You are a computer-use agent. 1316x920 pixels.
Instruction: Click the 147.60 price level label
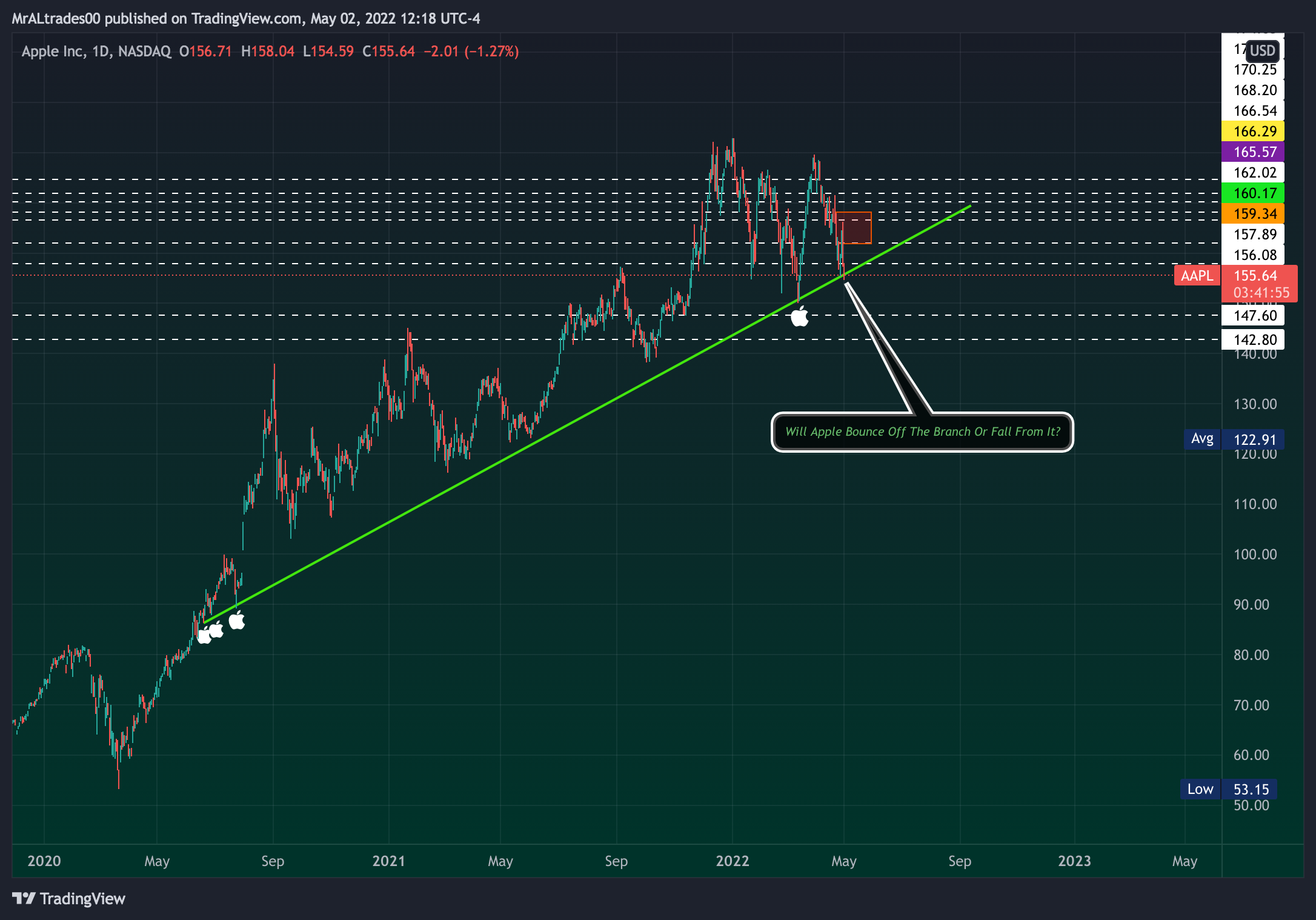pos(1253,315)
